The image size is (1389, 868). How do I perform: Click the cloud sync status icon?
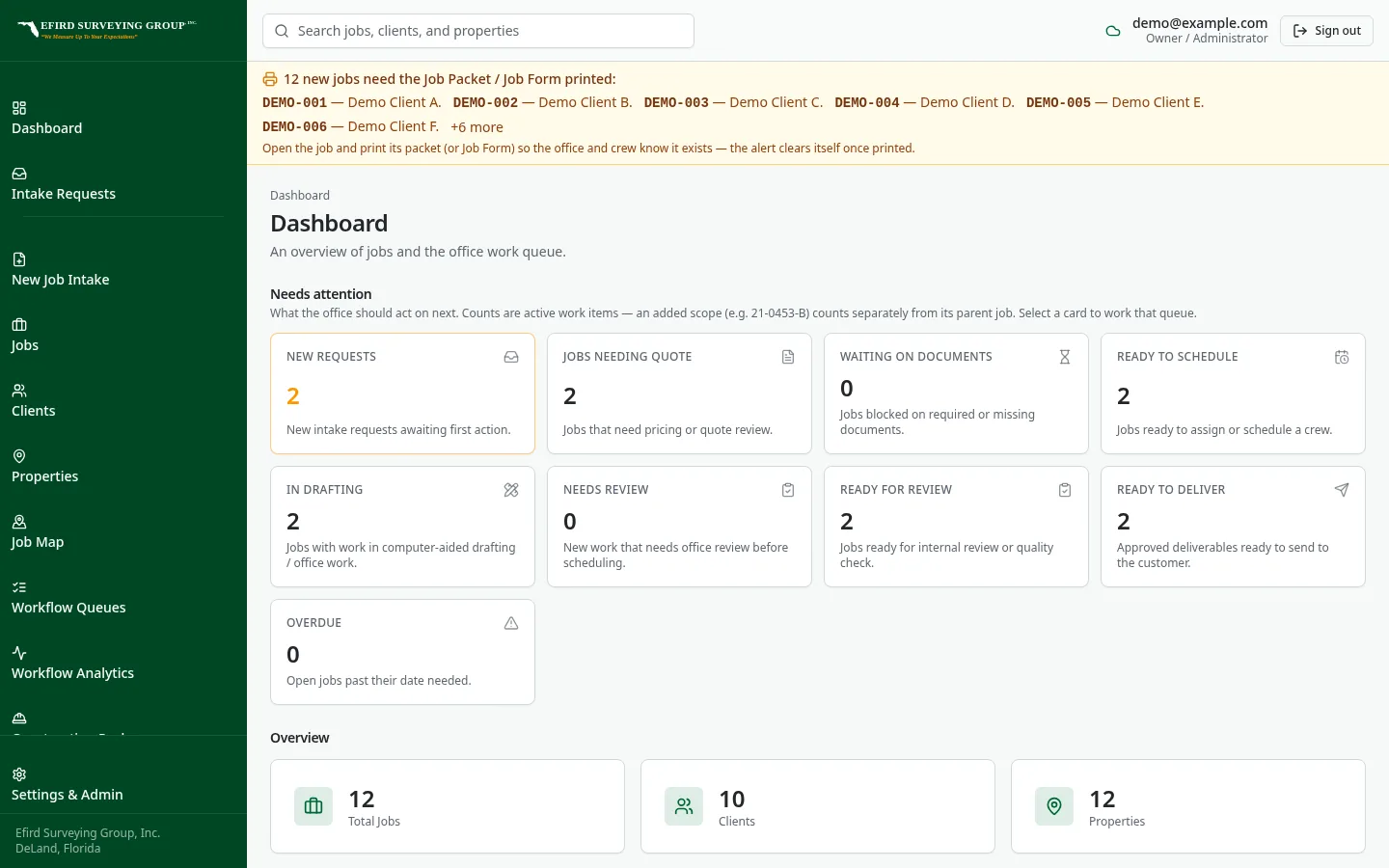pyautogui.click(x=1113, y=31)
